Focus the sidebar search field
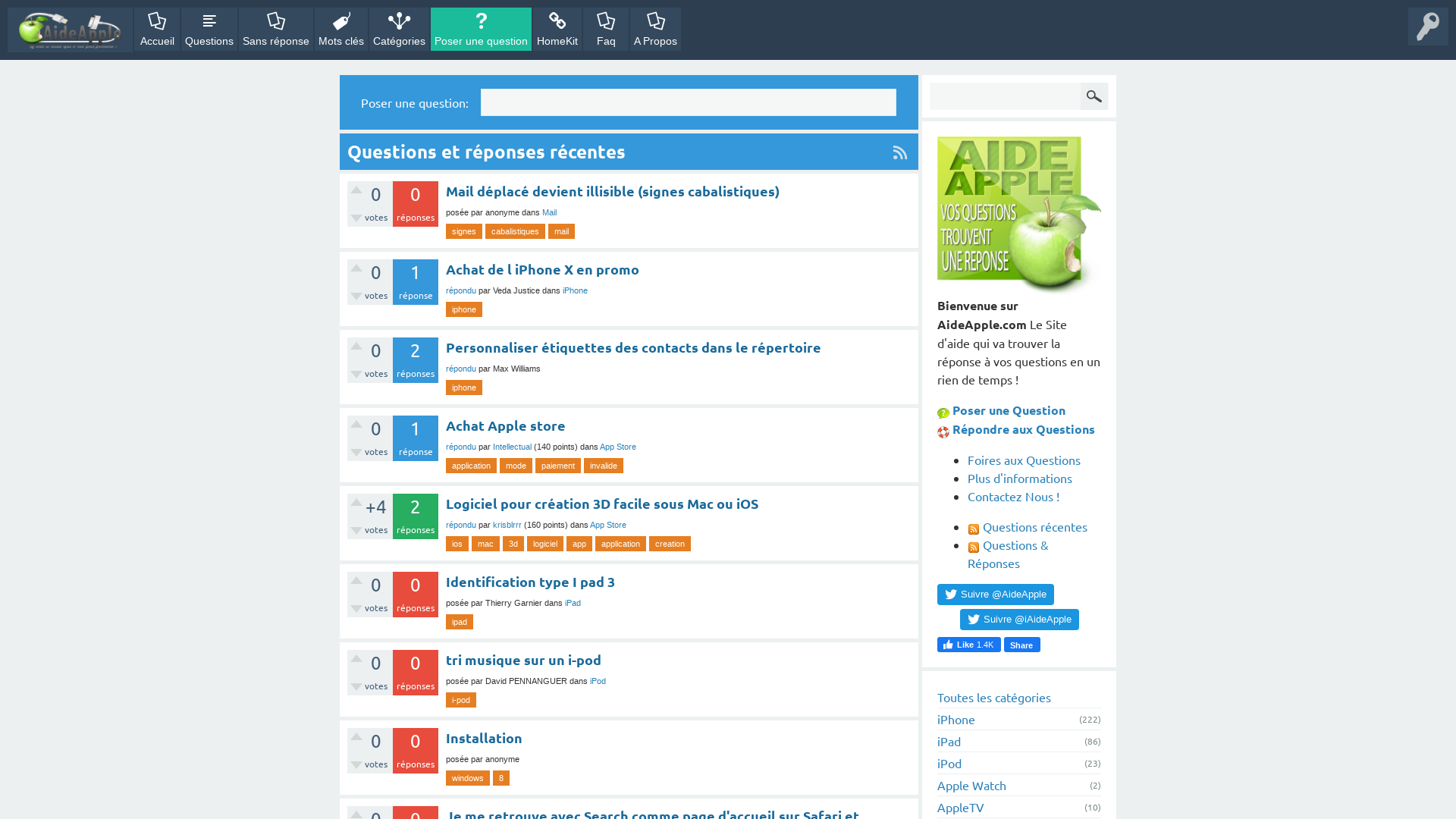The width and height of the screenshot is (1456, 819). (x=1005, y=96)
